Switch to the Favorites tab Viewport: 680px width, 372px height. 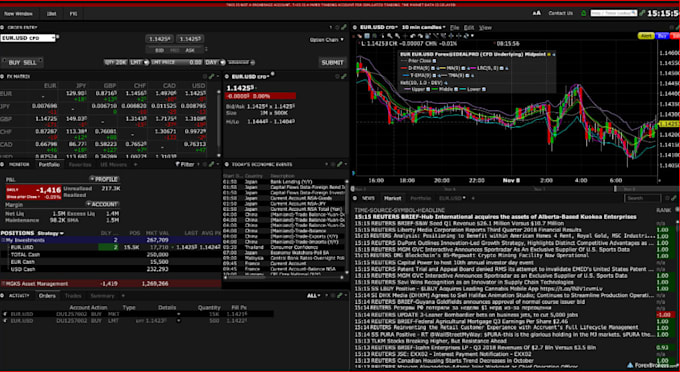pos(80,165)
